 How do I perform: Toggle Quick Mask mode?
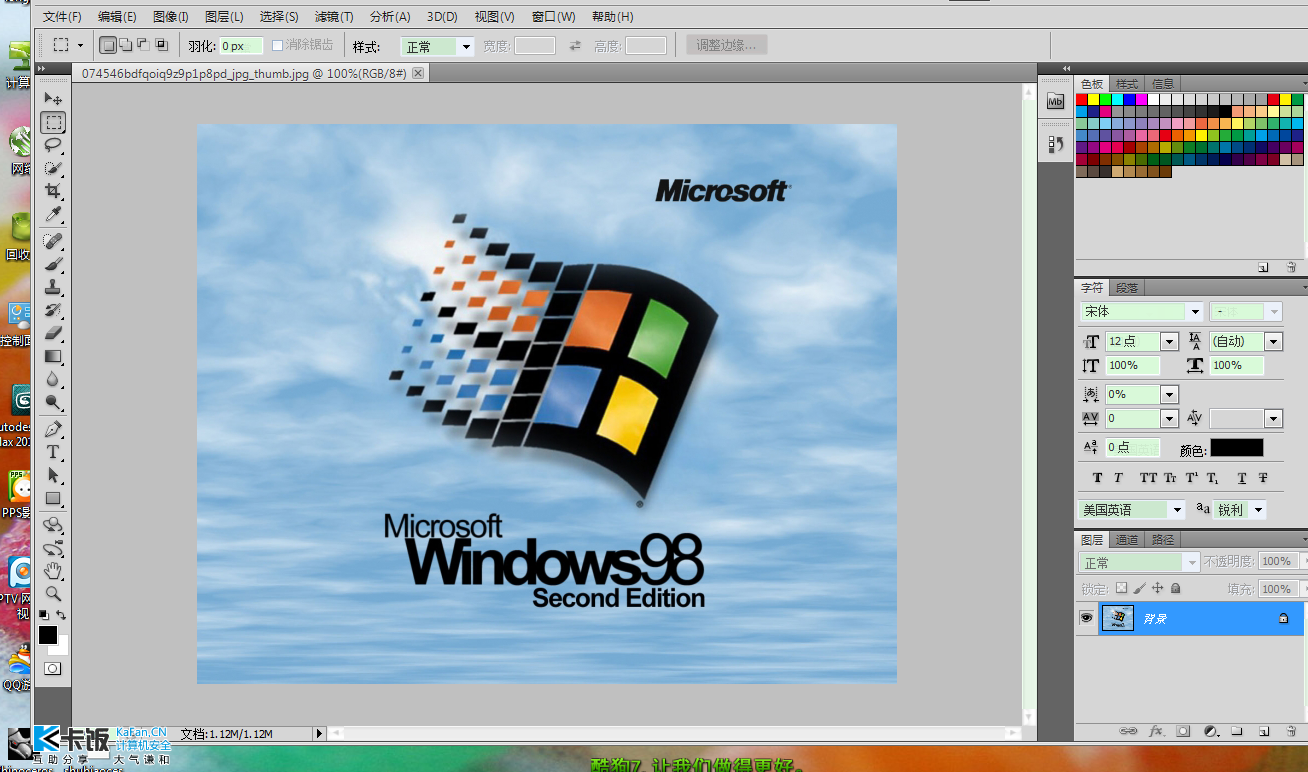[53, 668]
